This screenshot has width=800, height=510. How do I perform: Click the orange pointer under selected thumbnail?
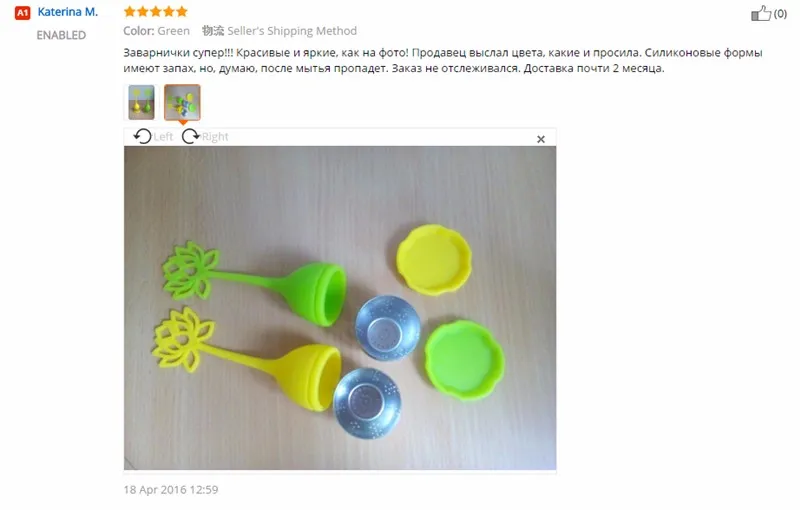click(x=183, y=122)
